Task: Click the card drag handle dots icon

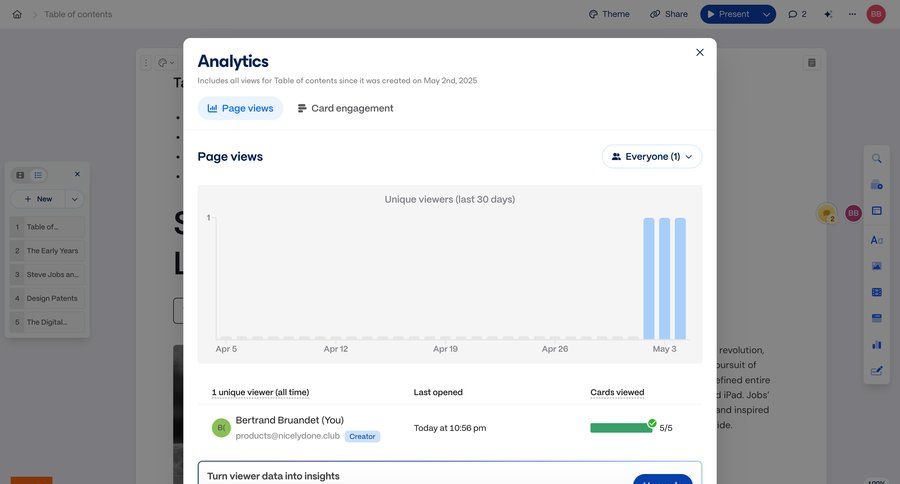Action: point(146,63)
